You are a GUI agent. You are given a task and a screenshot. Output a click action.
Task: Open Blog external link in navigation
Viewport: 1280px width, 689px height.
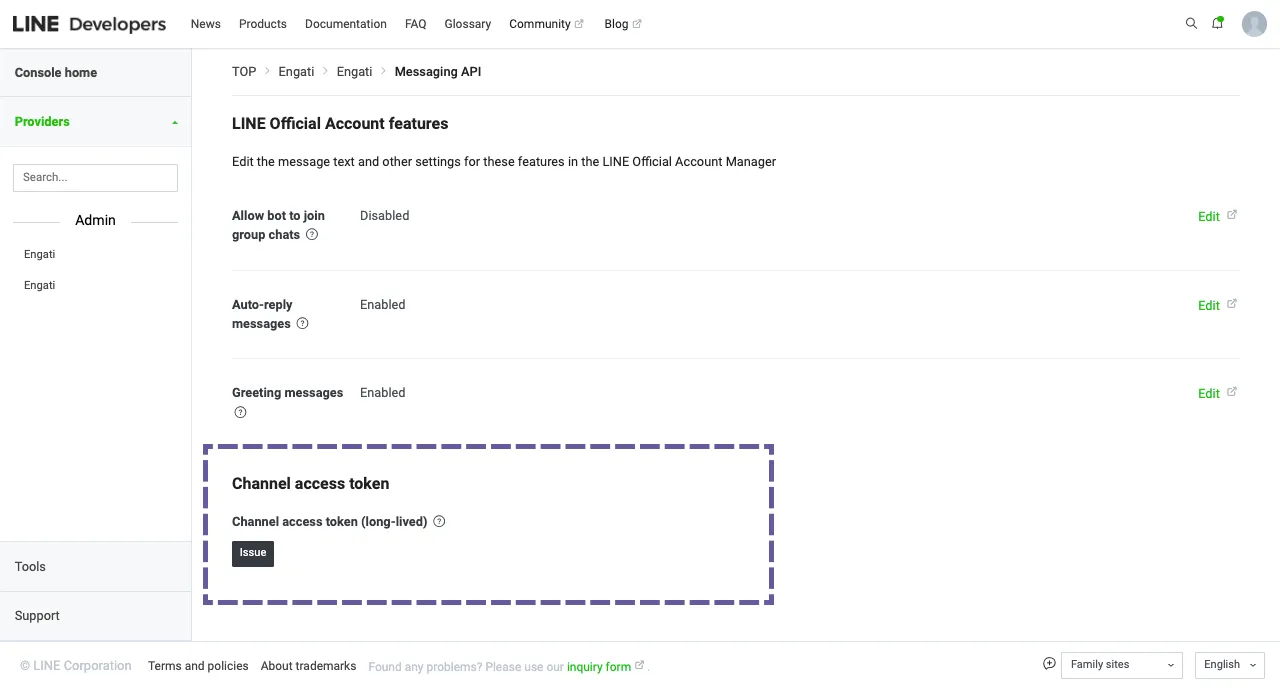pos(623,24)
